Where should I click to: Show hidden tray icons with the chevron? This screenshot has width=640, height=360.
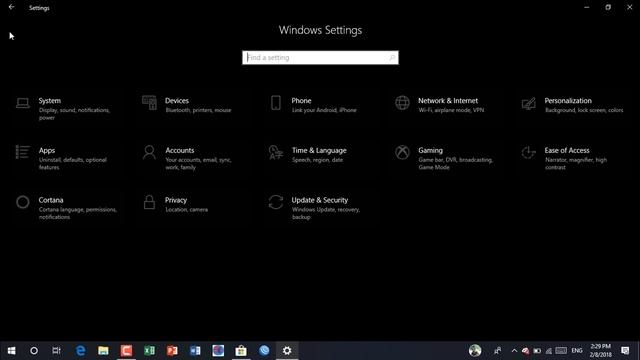click(514, 351)
